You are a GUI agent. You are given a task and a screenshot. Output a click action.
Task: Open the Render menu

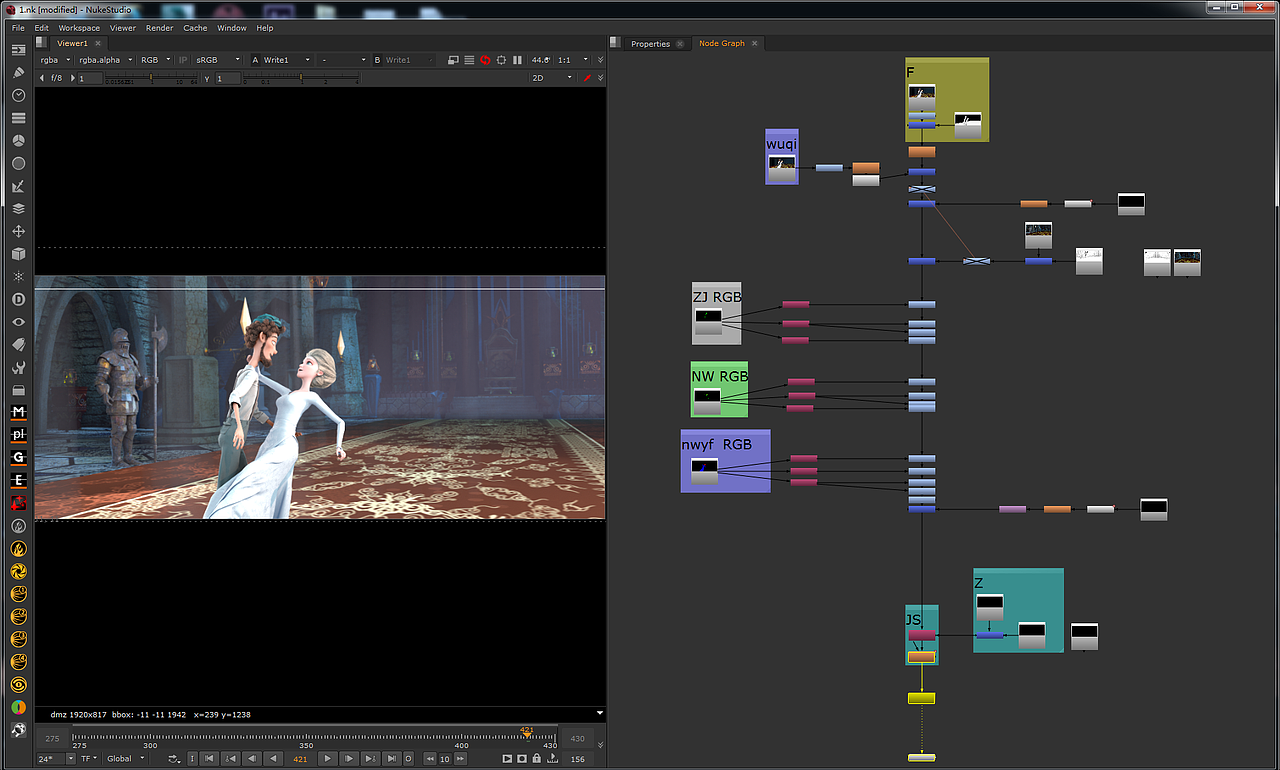click(159, 28)
